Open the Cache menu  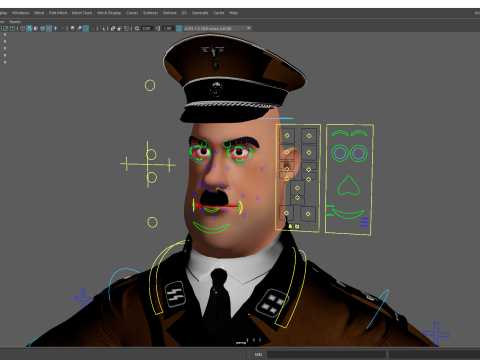pyautogui.click(x=219, y=13)
